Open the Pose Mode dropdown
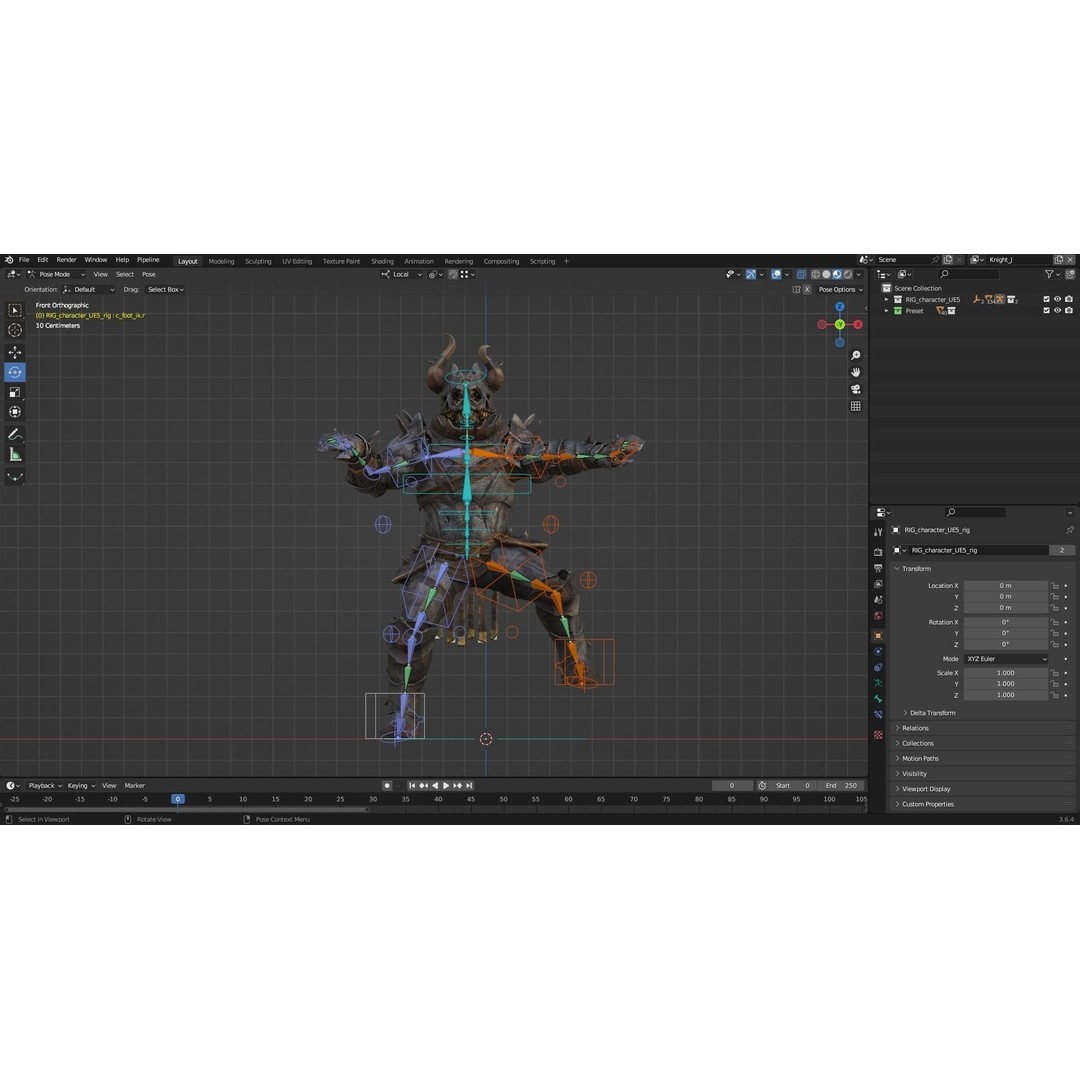This screenshot has height=1080, width=1080. (56, 274)
